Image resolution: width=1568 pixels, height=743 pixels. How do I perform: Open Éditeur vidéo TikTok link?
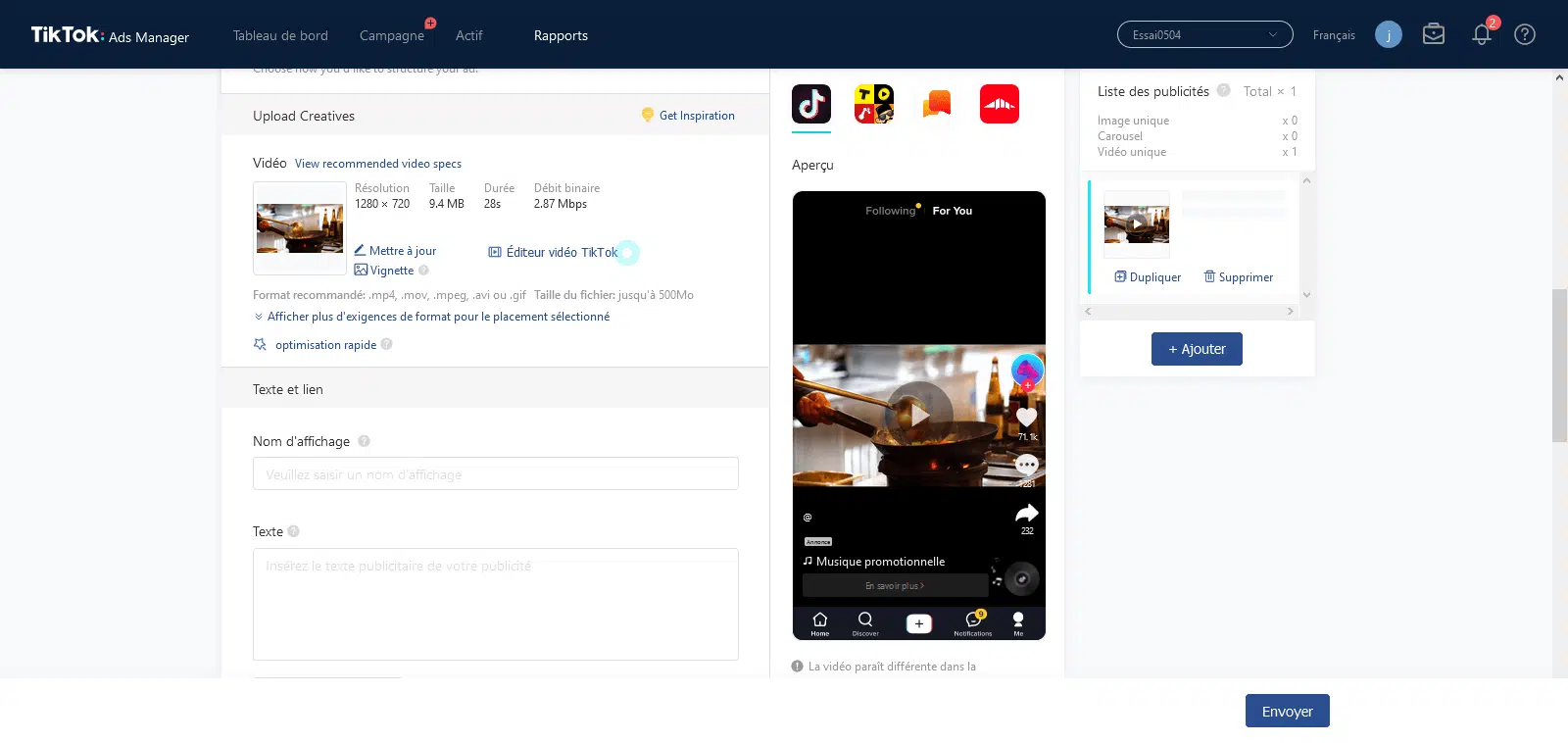[561, 253]
